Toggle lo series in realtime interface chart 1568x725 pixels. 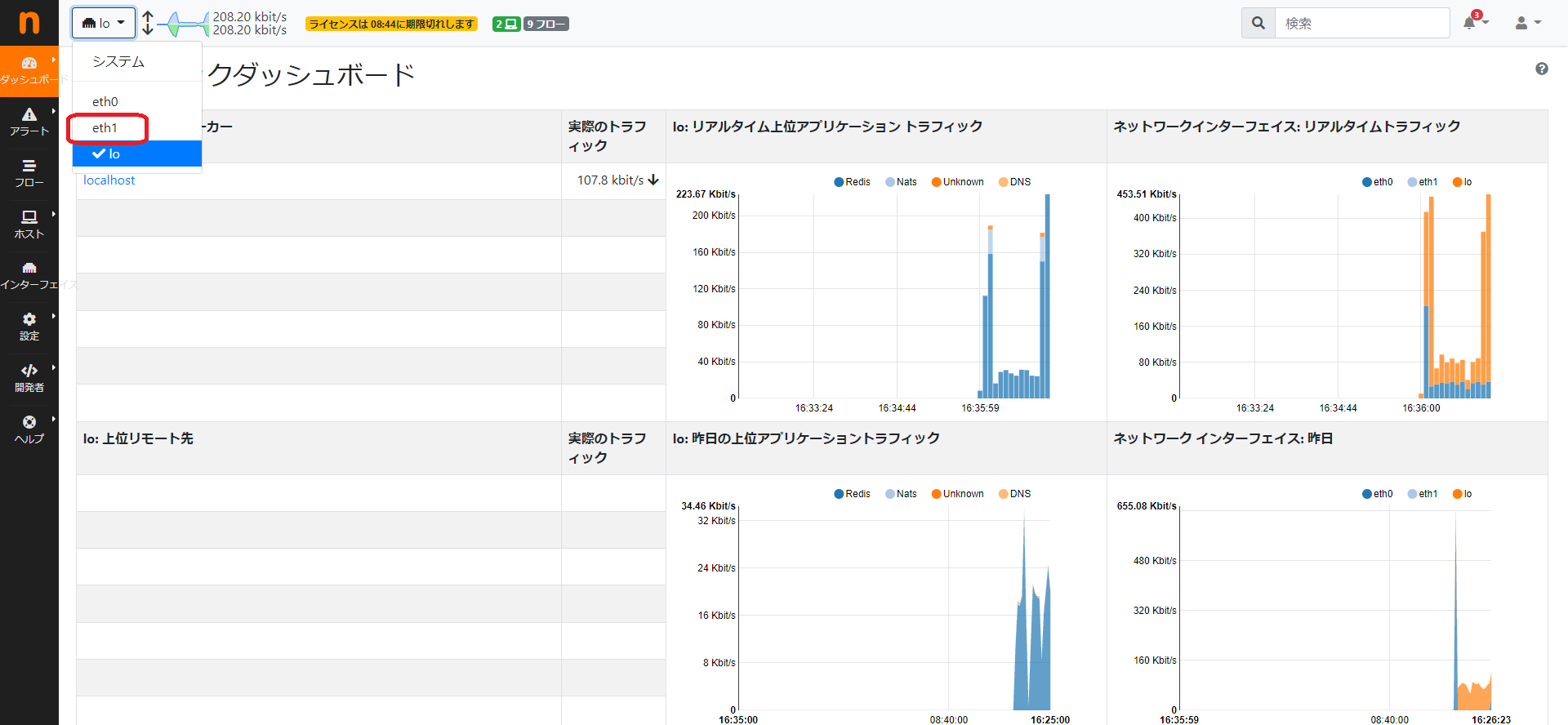pyautogui.click(x=1462, y=182)
